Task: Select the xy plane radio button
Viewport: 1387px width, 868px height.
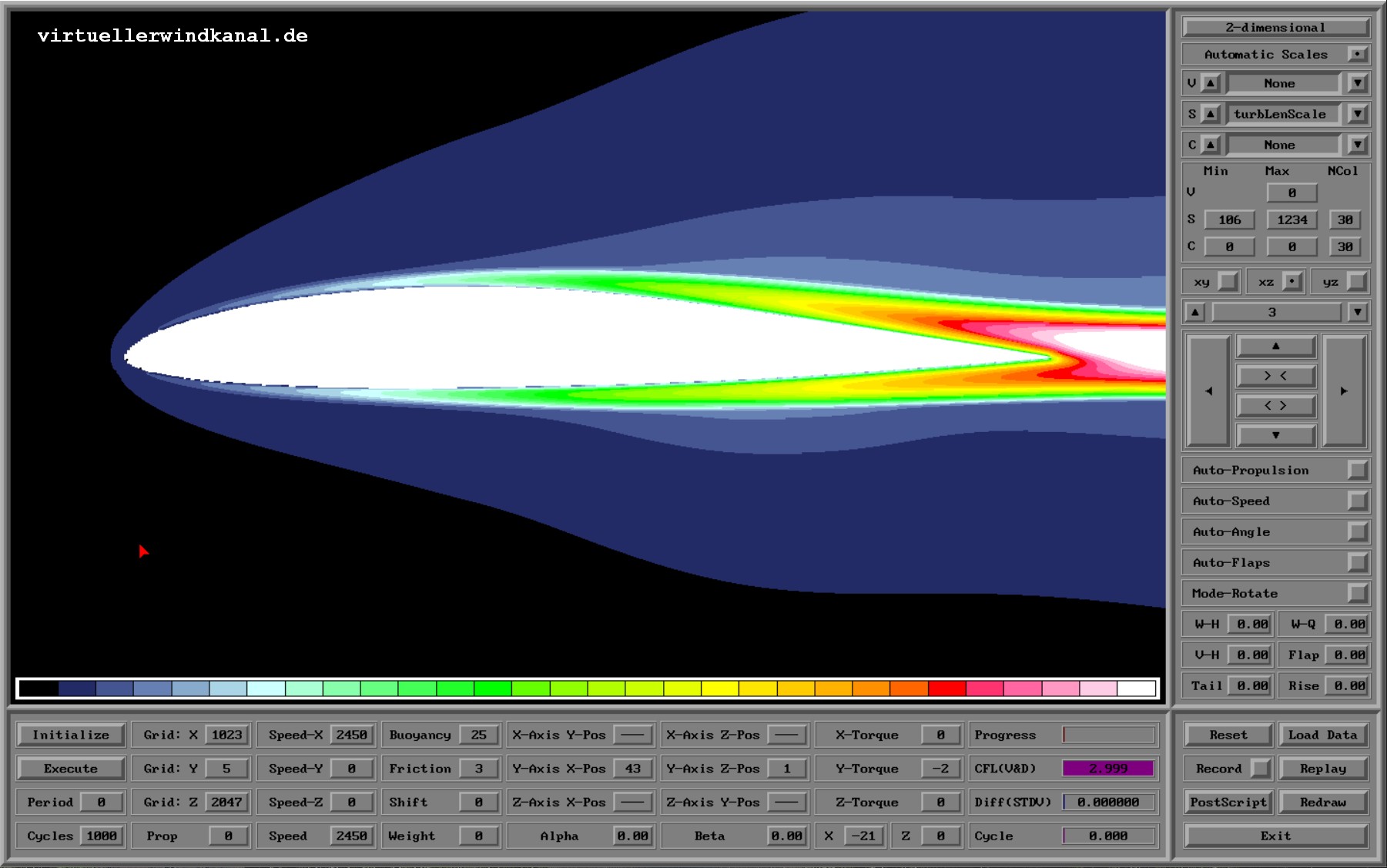Action: tap(1229, 282)
